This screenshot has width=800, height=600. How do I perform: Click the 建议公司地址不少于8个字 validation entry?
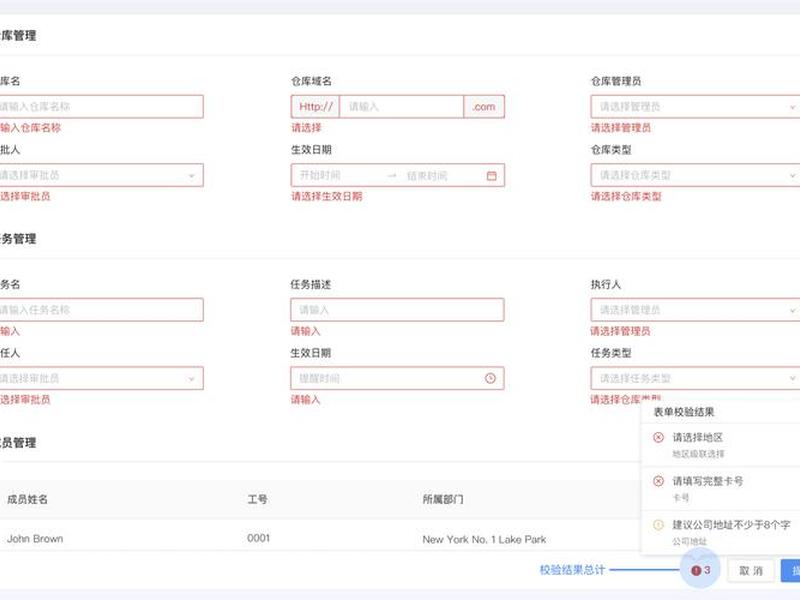click(x=720, y=532)
